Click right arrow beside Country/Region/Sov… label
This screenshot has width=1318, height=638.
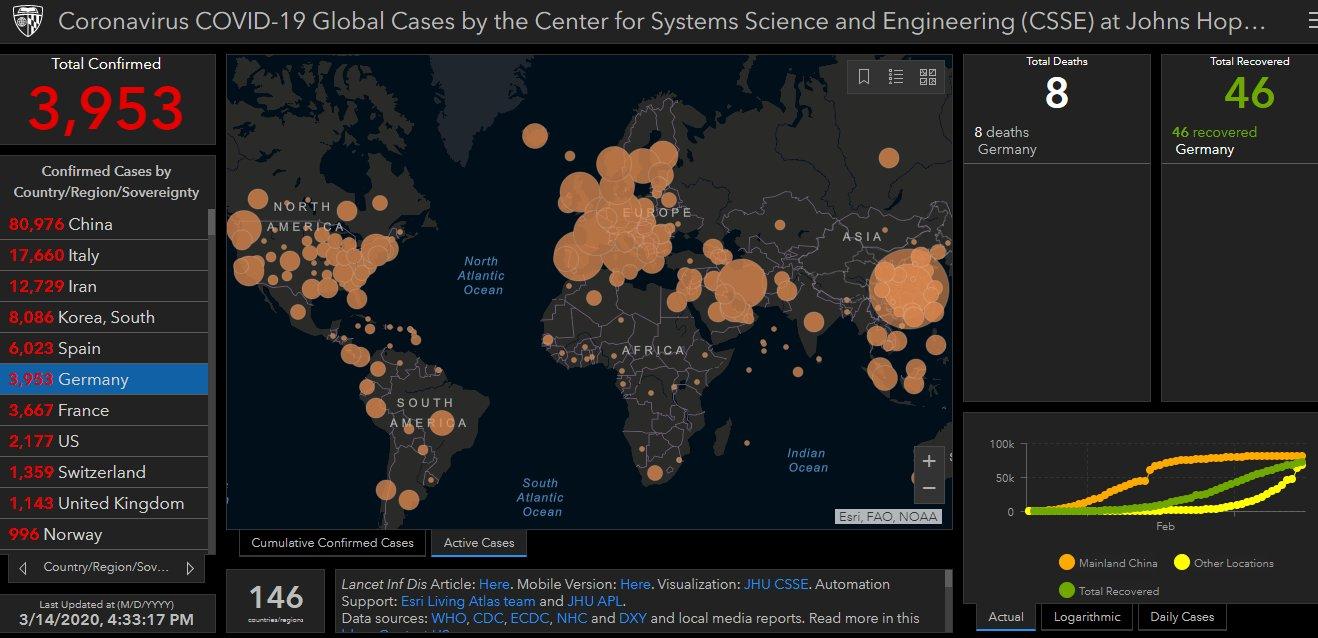tap(190, 568)
